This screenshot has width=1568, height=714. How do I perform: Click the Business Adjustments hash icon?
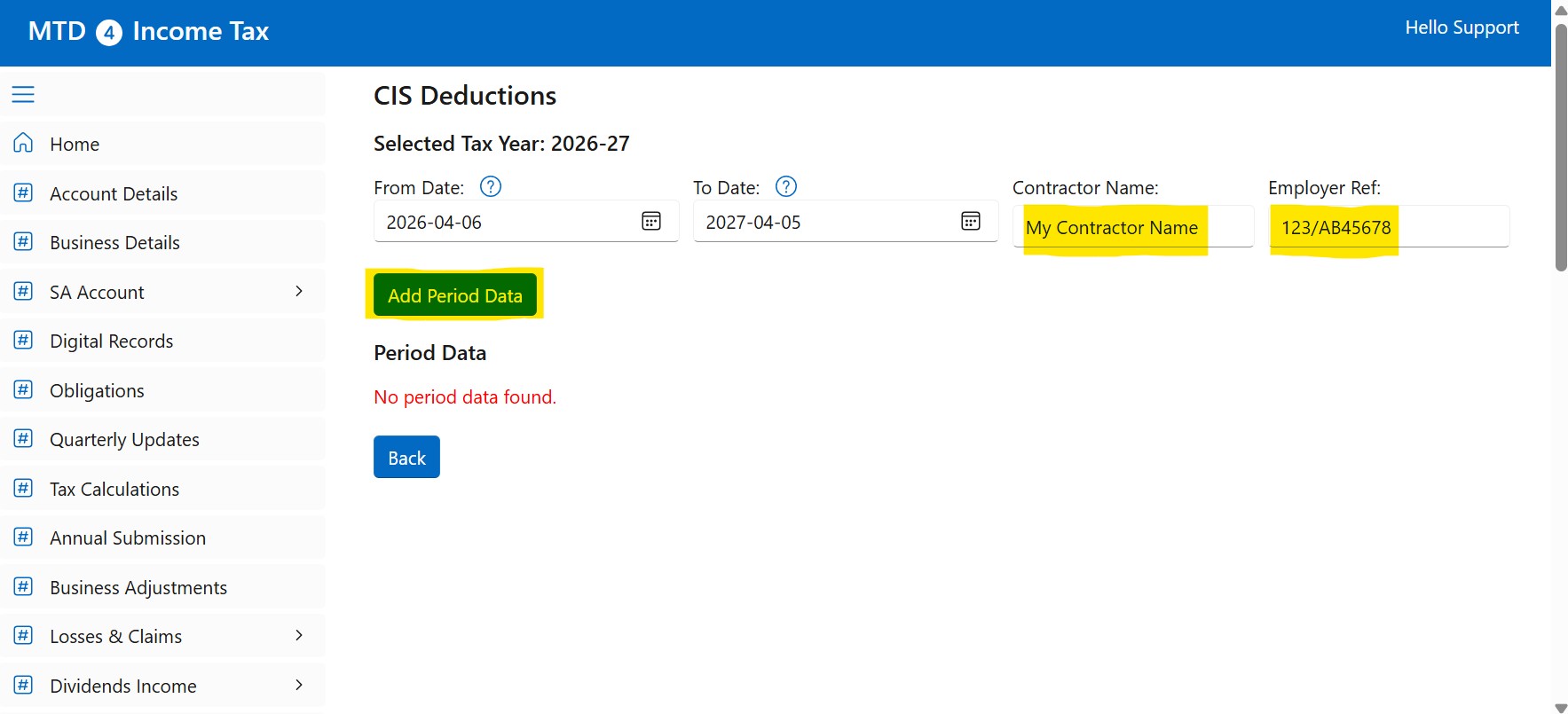pos(23,586)
